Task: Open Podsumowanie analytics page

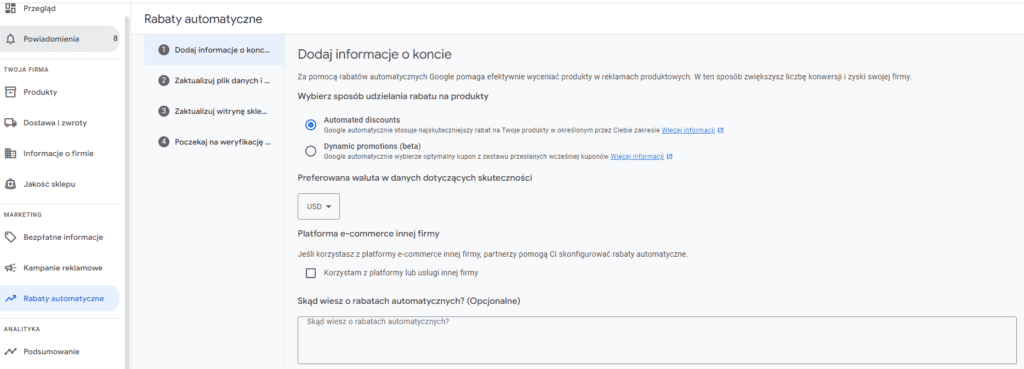Action: pos(60,351)
